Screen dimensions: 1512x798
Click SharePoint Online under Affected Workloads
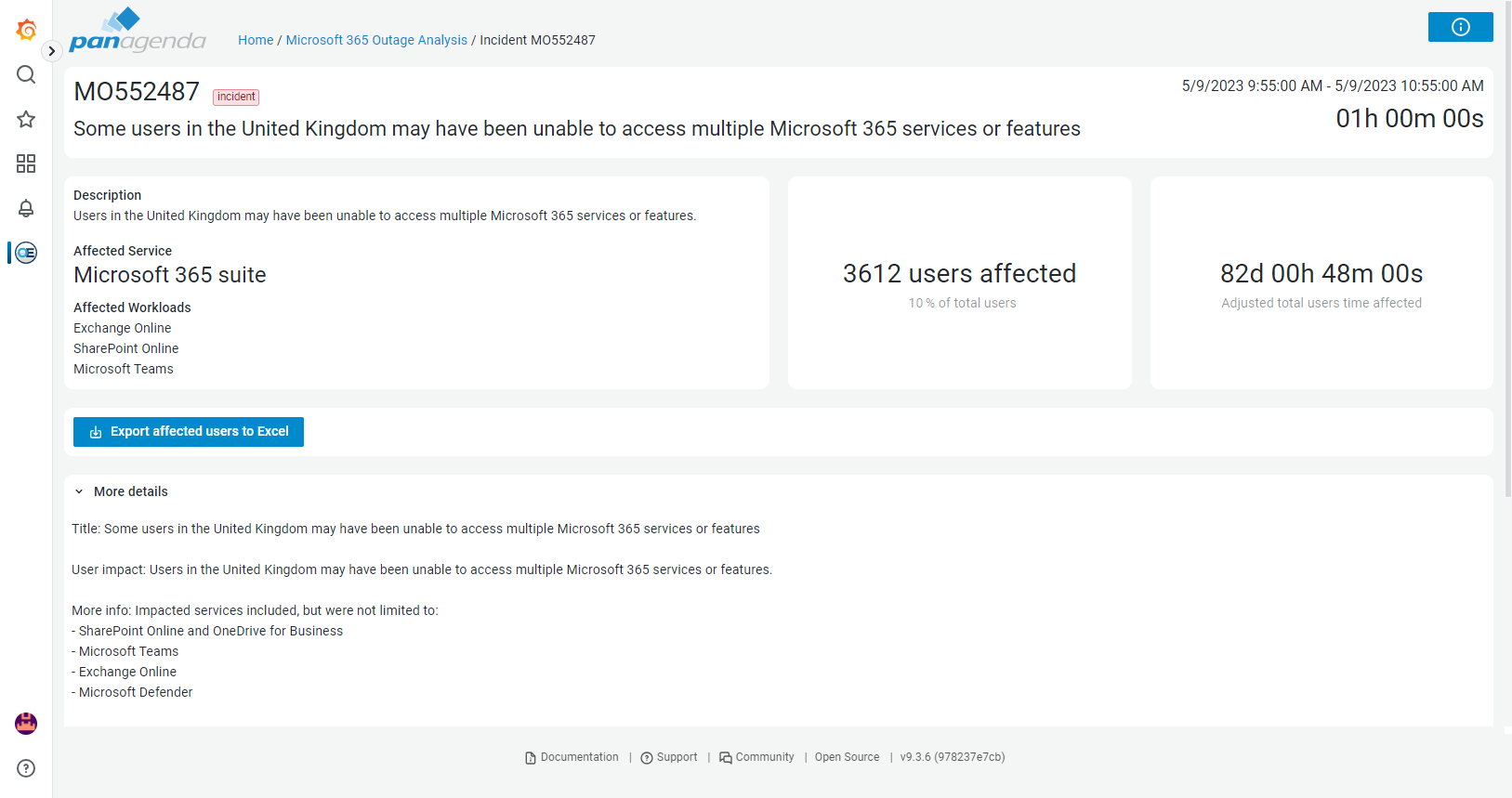tap(126, 348)
